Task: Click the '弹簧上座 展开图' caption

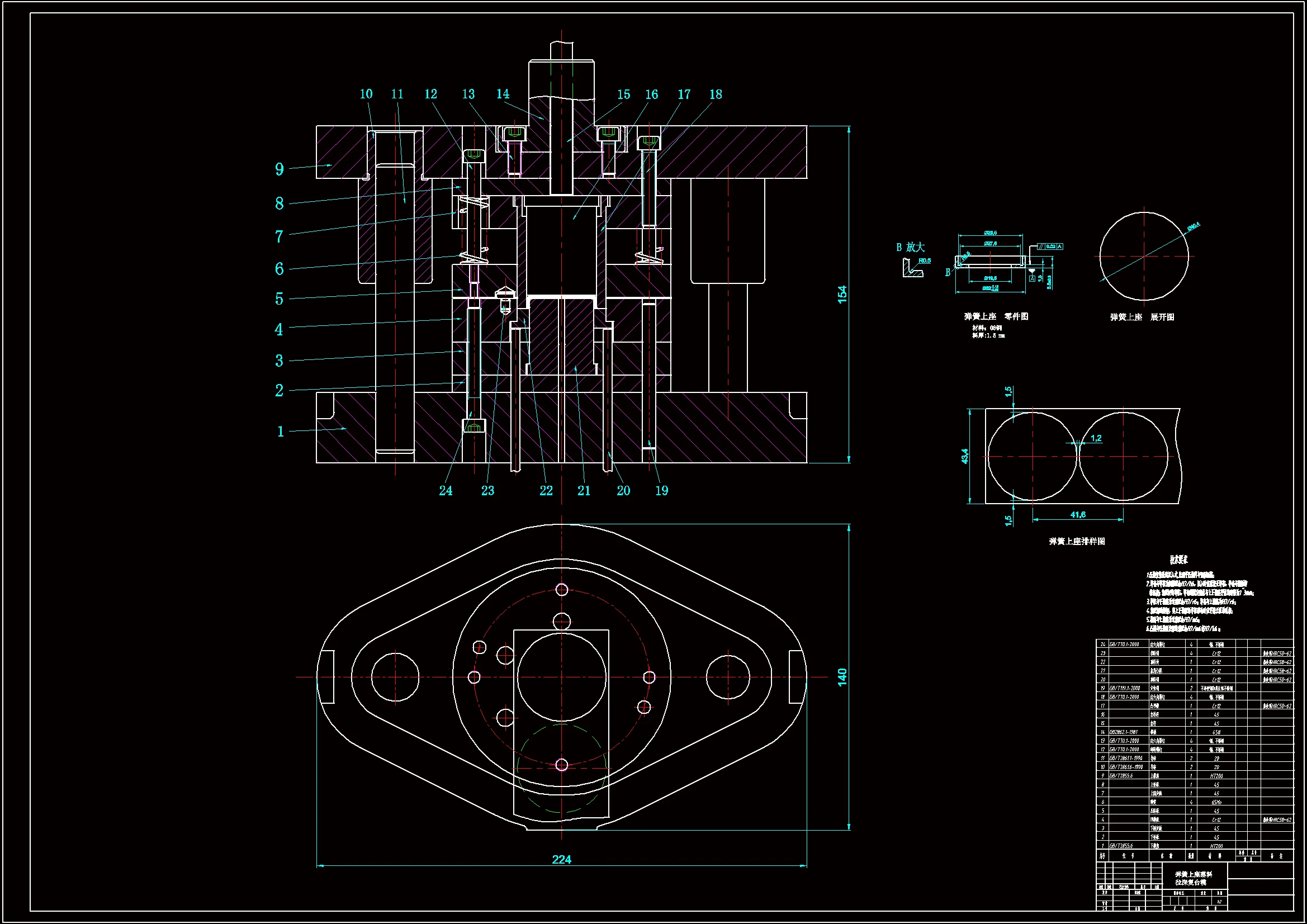Action: [1142, 317]
